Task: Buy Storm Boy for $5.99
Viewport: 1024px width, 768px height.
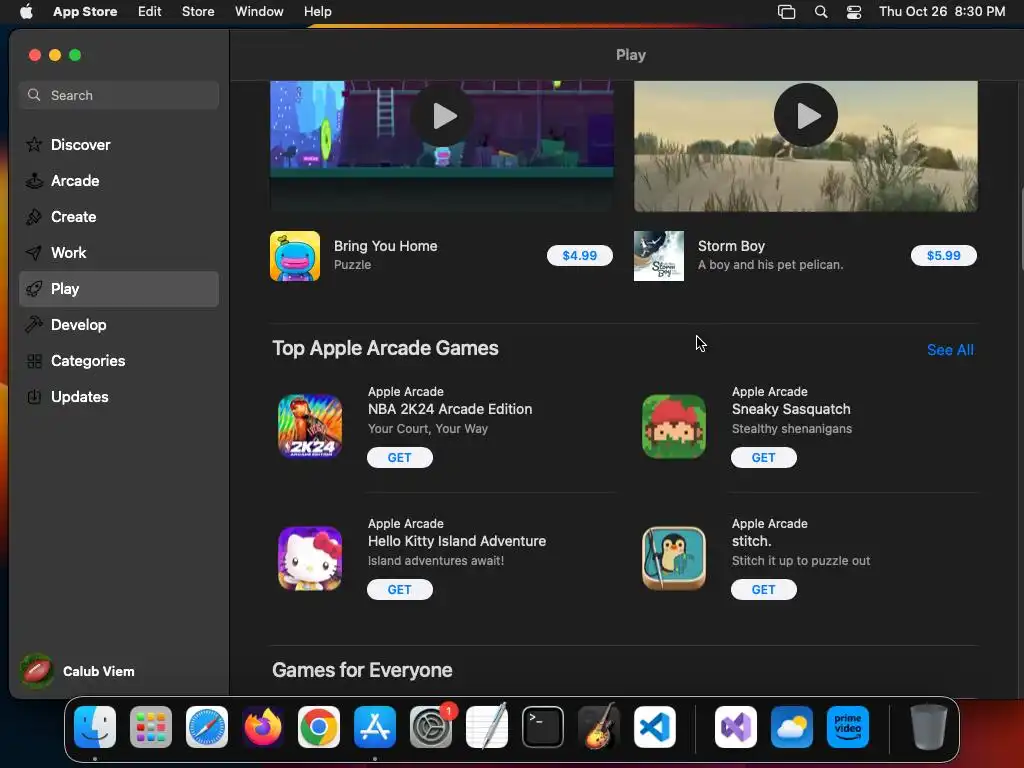Action: pyautogui.click(x=944, y=255)
